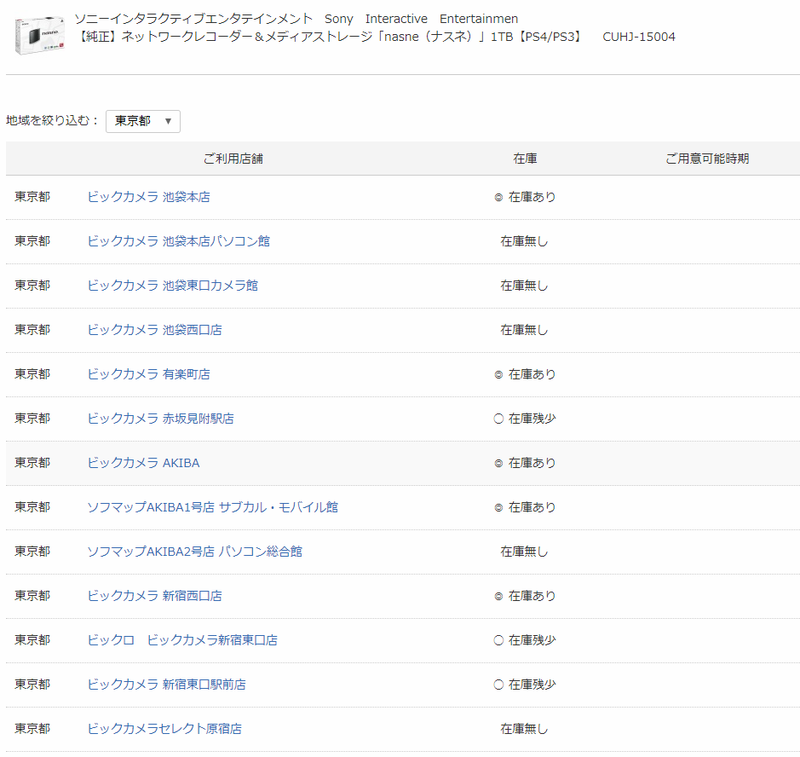Open ビックカメラ 新宿東口駅前店 link
800x757 pixels.
pyautogui.click(x=166, y=684)
